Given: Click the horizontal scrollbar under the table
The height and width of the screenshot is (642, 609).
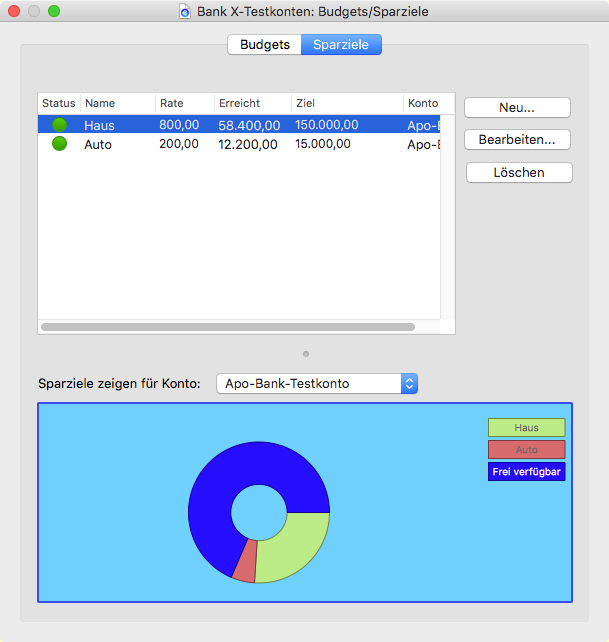Looking at the screenshot, I should [x=227, y=327].
